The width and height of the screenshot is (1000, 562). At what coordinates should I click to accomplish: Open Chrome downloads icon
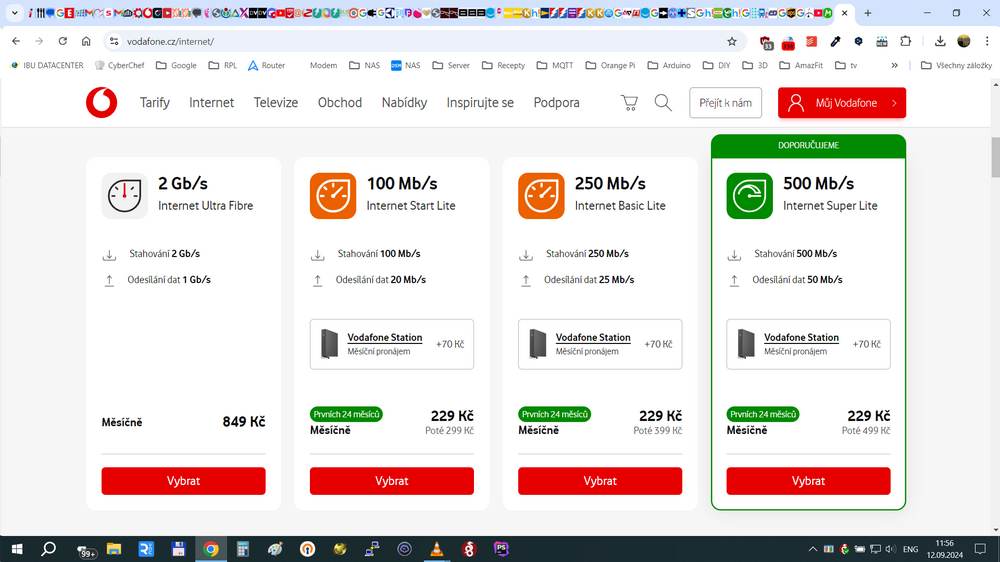coord(940,41)
